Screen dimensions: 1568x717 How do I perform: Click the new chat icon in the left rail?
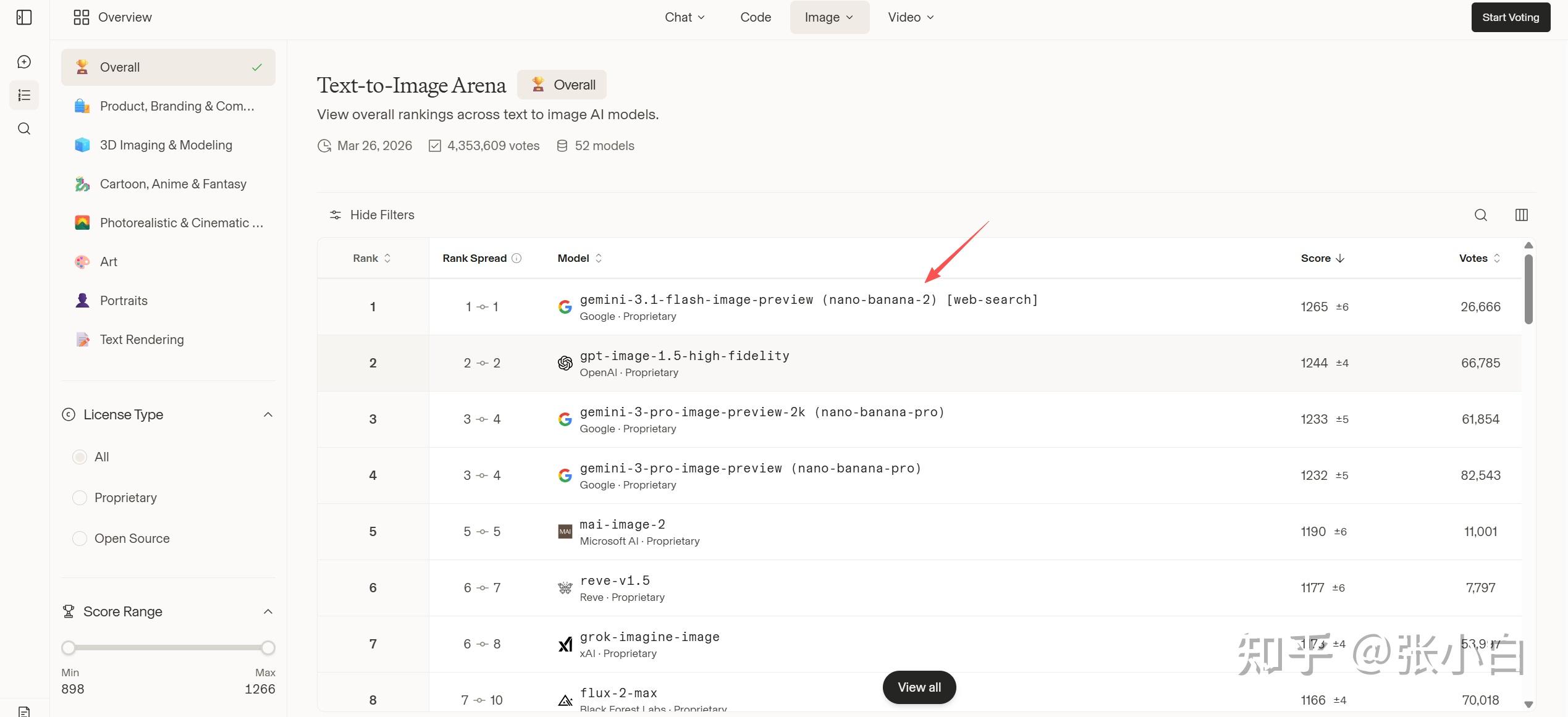pyautogui.click(x=24, y=62)
